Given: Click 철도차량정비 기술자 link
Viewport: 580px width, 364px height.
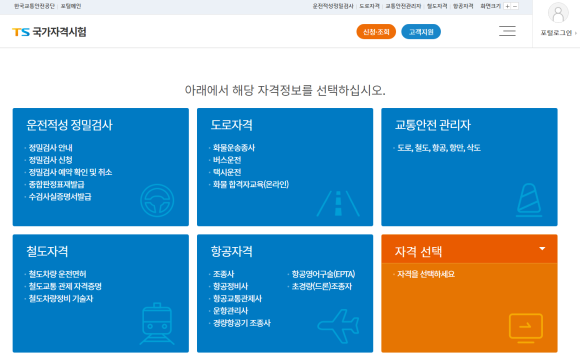Looking at the screenshot, I should click(x=61, y=299).
